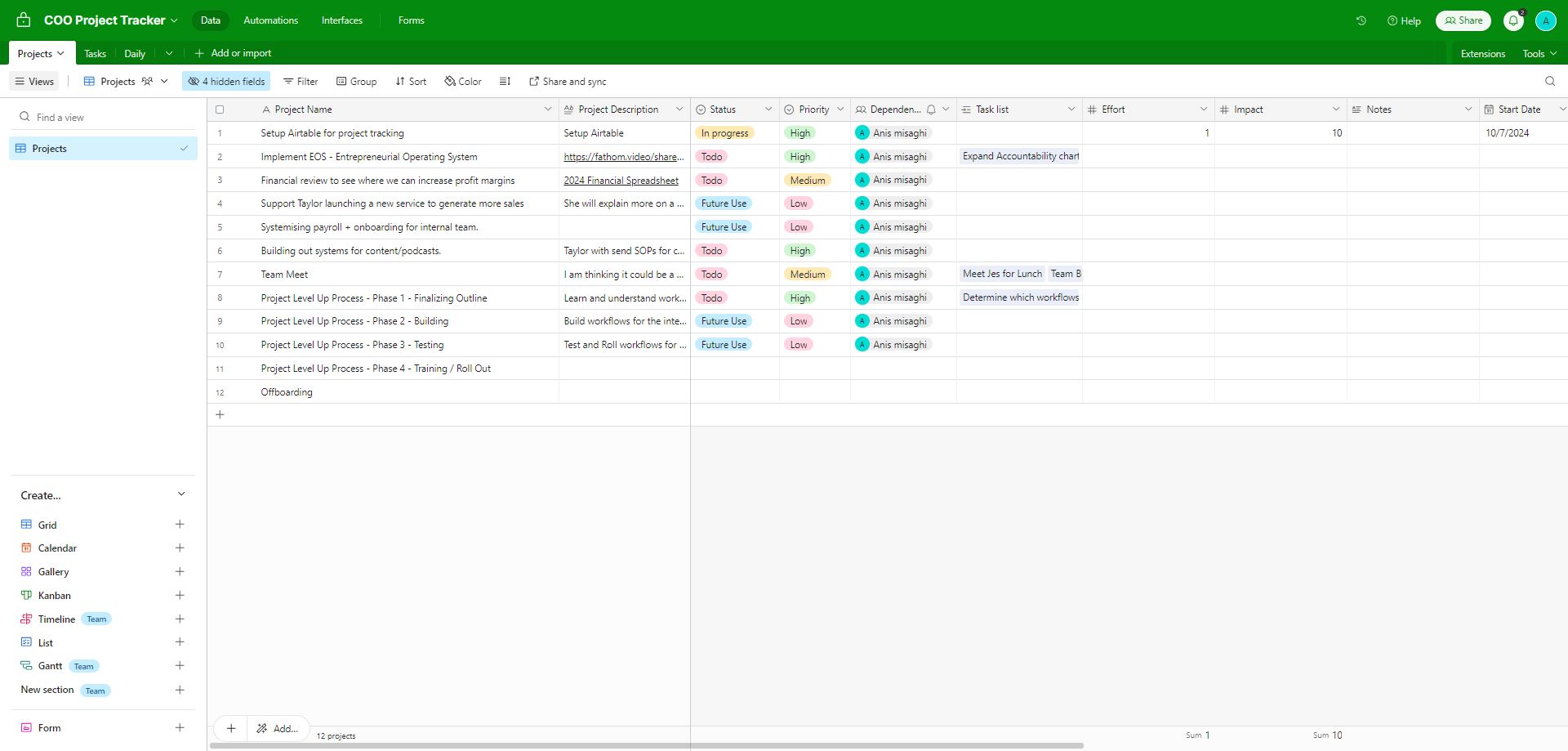Open the table list chevron beside Daily
Viewport: 1568px width, 751px height.
point(169,53)
